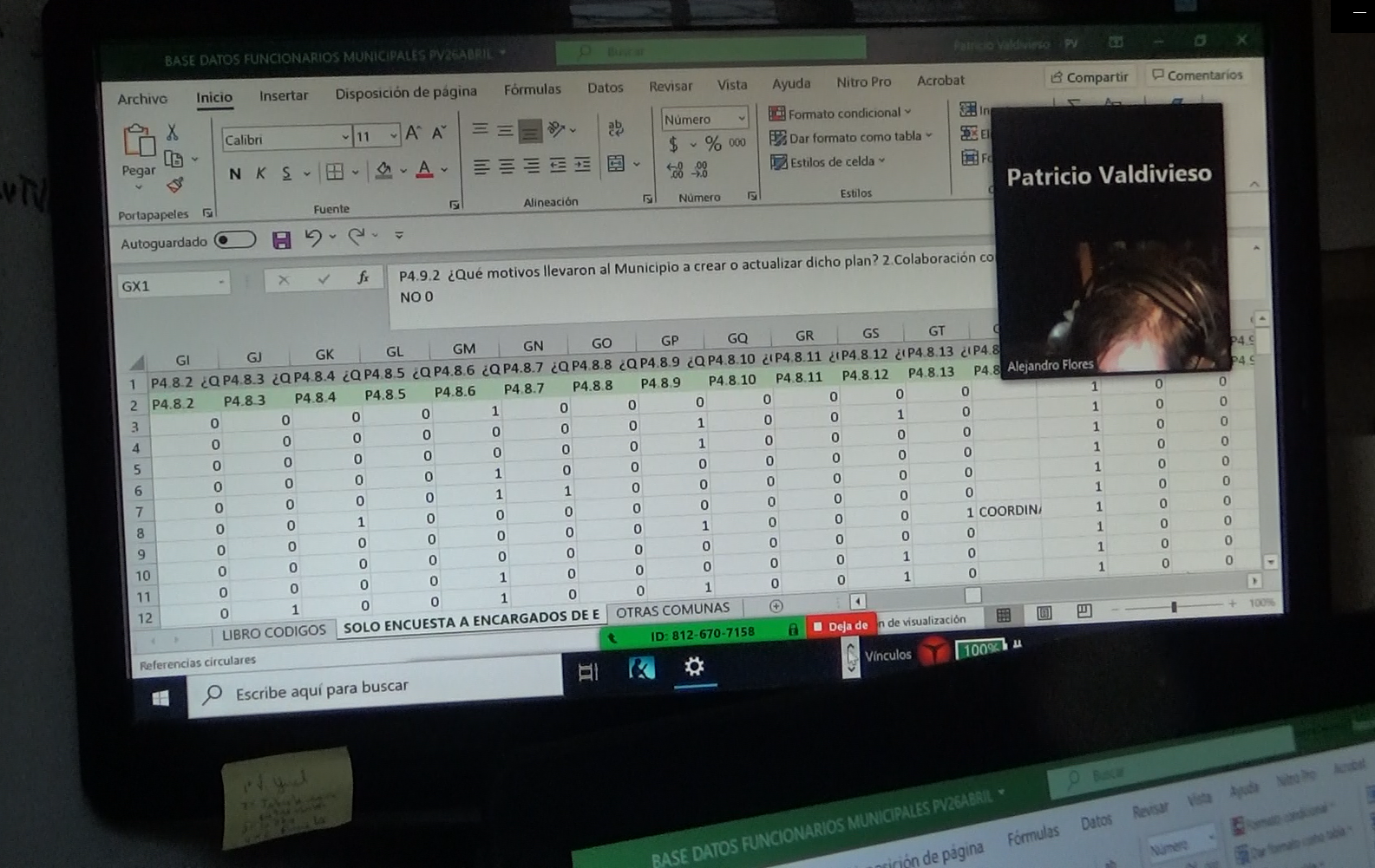Open the Vista ribbon tab
1375x868 pixels.
tap(731, 85)
